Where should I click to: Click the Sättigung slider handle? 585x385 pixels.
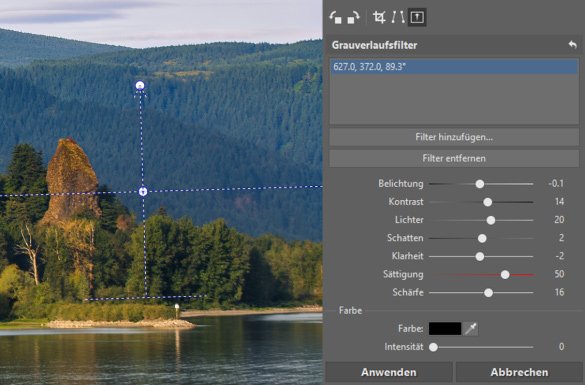pyautogui.click(x=505, y=275)
